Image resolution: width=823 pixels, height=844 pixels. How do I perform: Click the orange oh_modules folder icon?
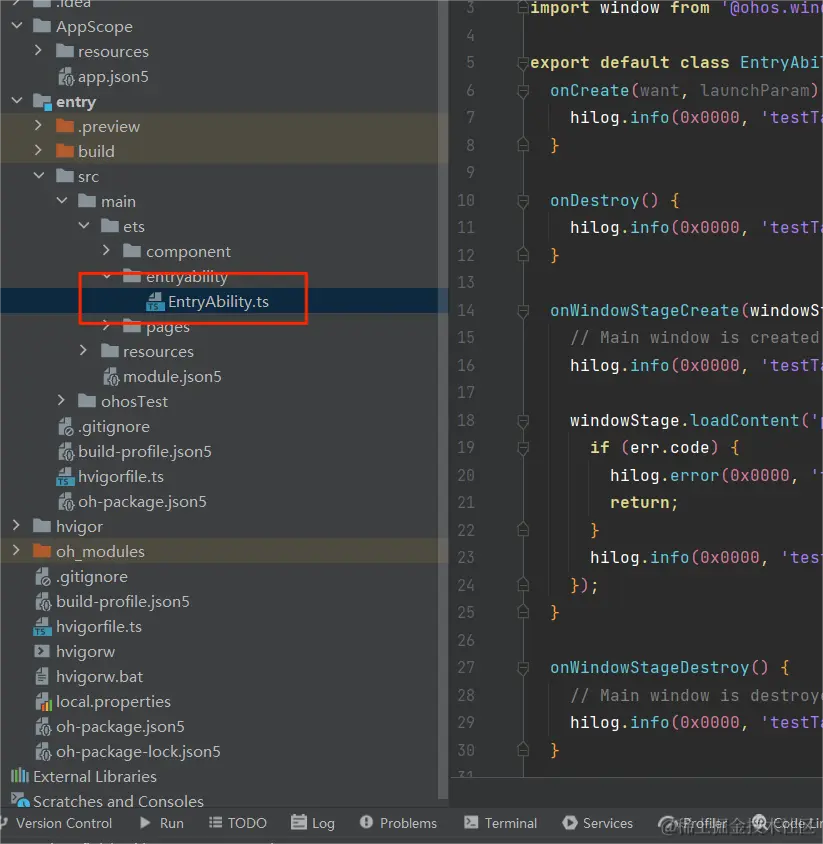click(42, 551)
